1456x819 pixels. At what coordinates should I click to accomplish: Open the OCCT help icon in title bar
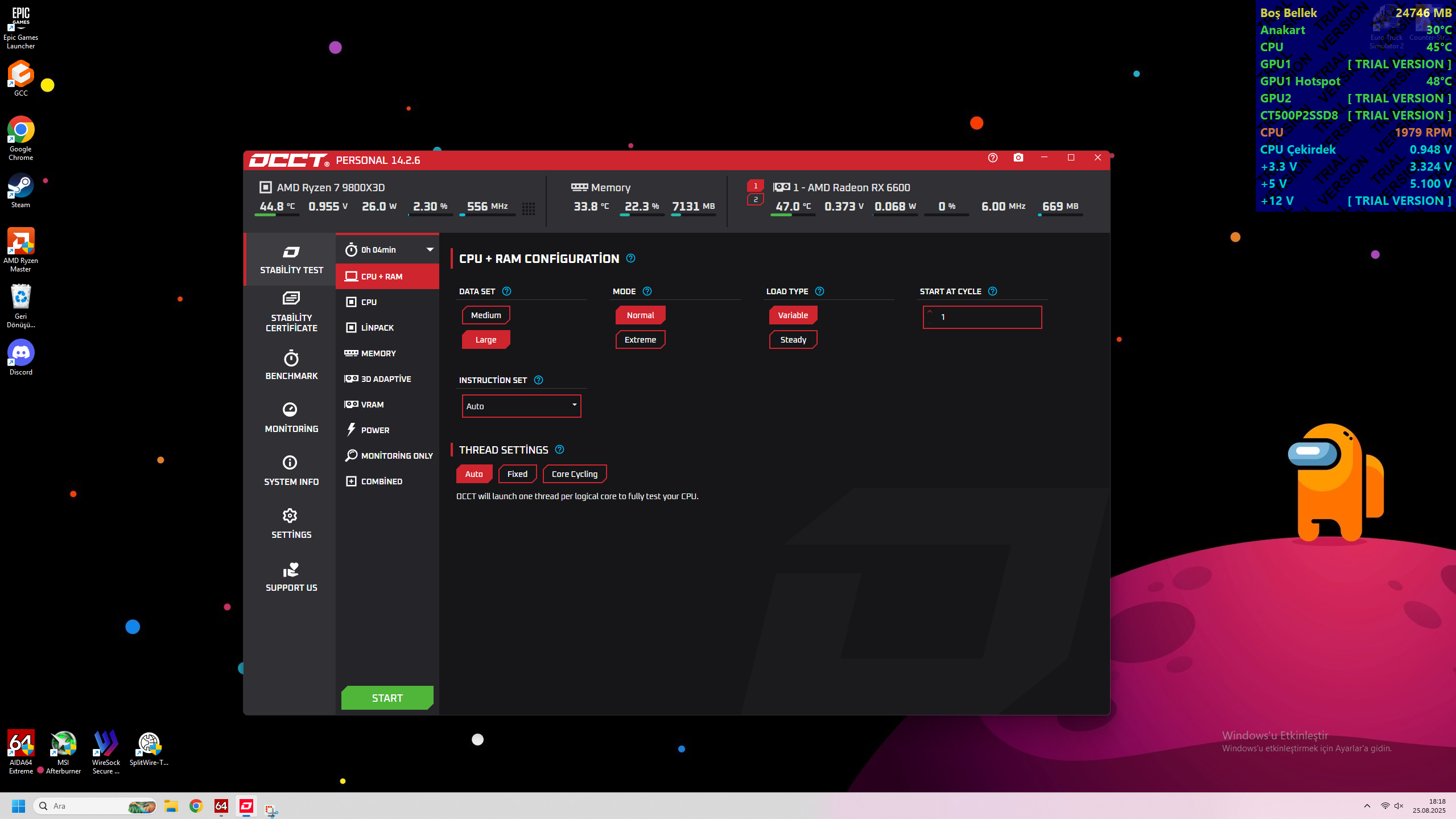click(x=992, y=158)
